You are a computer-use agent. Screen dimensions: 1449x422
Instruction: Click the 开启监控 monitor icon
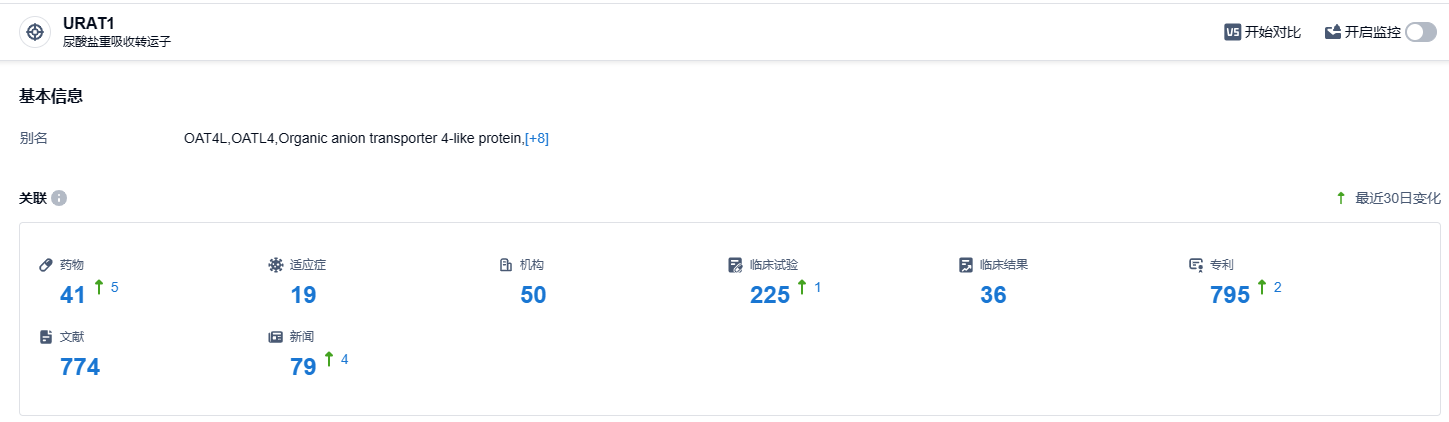click(x=1333, y=32)
